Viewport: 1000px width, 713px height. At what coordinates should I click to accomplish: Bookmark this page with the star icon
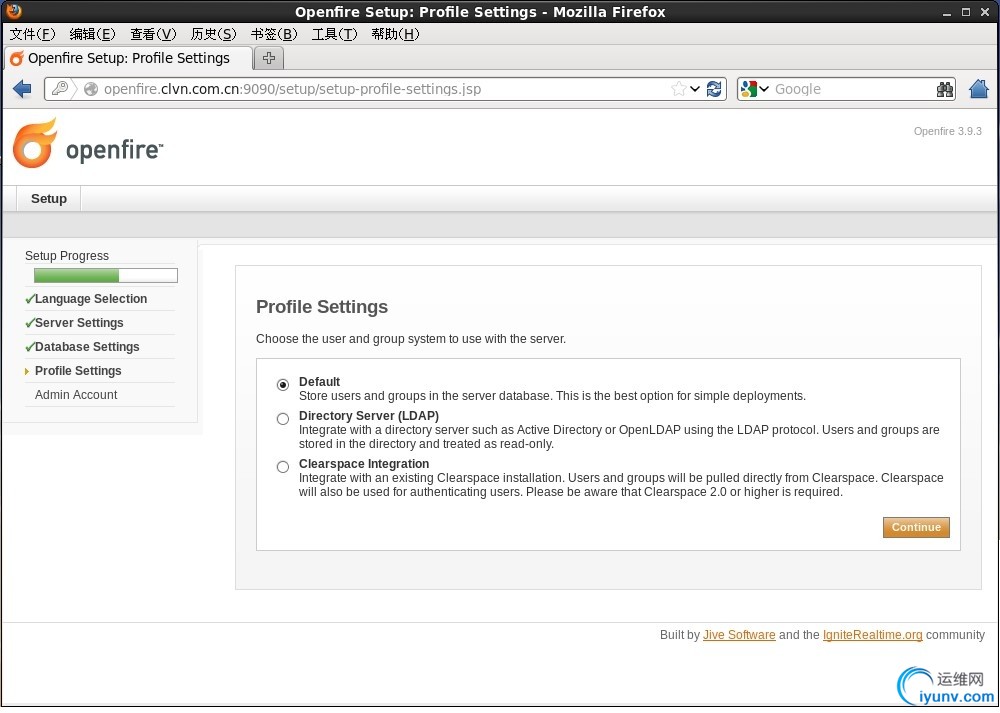679,89
